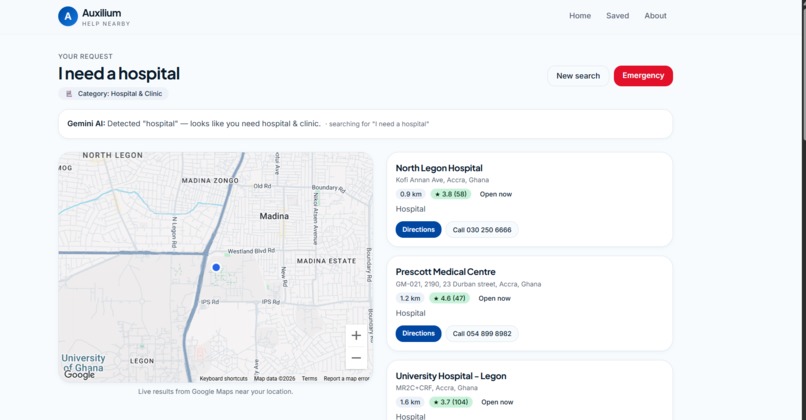Open the Home nav link
Image resolution: width=806 pixels, height=420 pixels.
click(x=580, y=16)
